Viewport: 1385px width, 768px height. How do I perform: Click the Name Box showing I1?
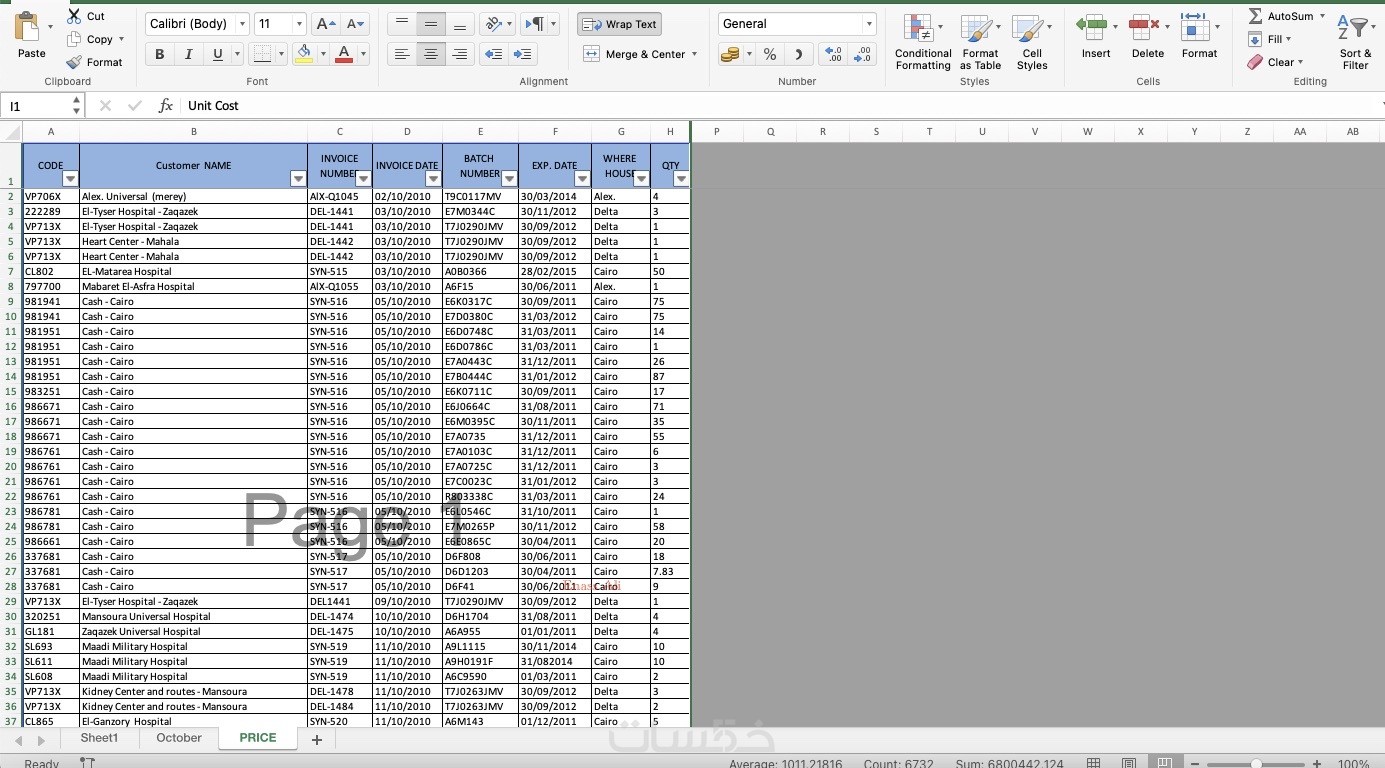(42, 105)
